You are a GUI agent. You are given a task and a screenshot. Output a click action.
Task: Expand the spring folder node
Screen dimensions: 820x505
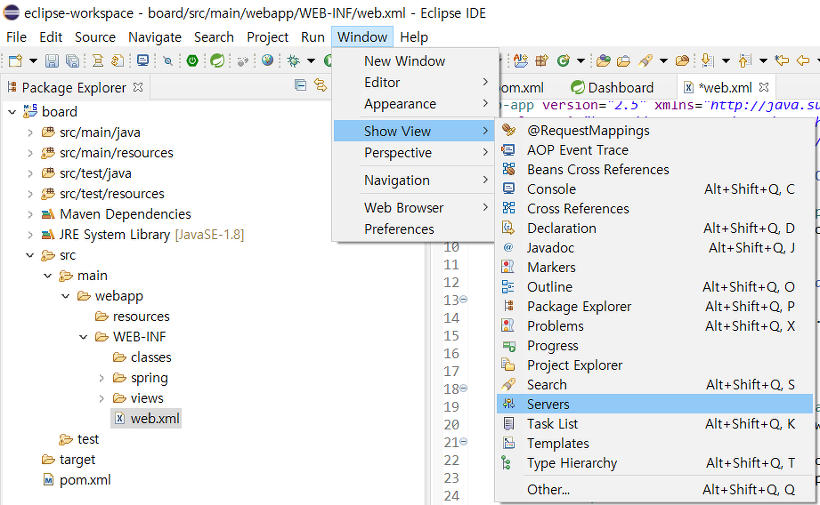[101, 378]
